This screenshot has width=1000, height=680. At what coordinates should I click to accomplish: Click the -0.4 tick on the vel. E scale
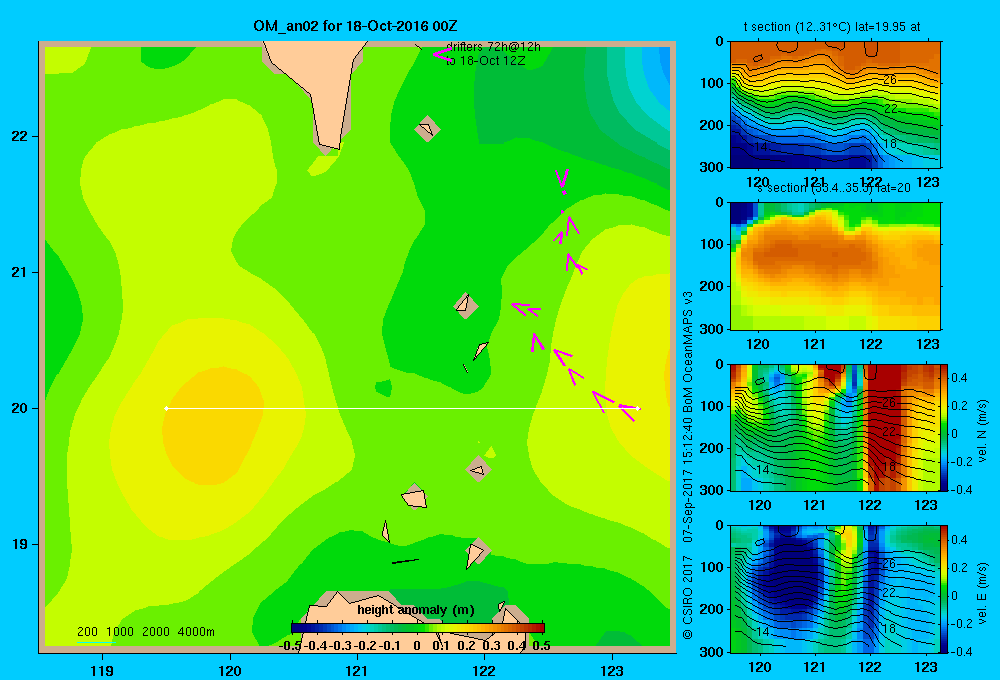(x=960, y=651)
